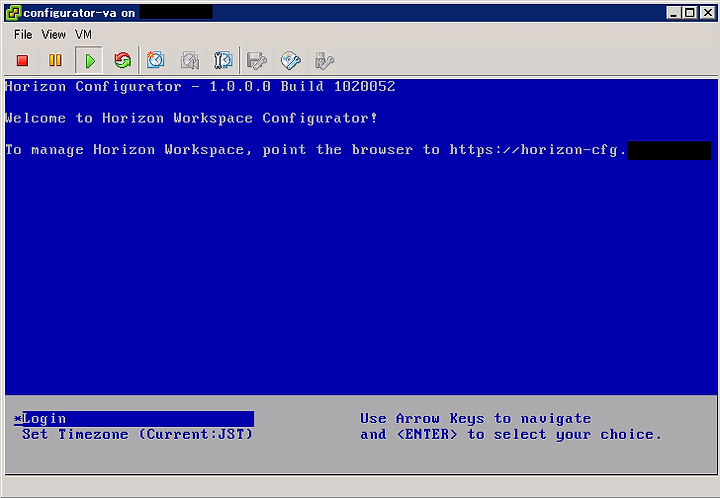Click the red Power Off button
Image resolution: width=720 pixels, height=498 pixels.
[x=22, y=60]
